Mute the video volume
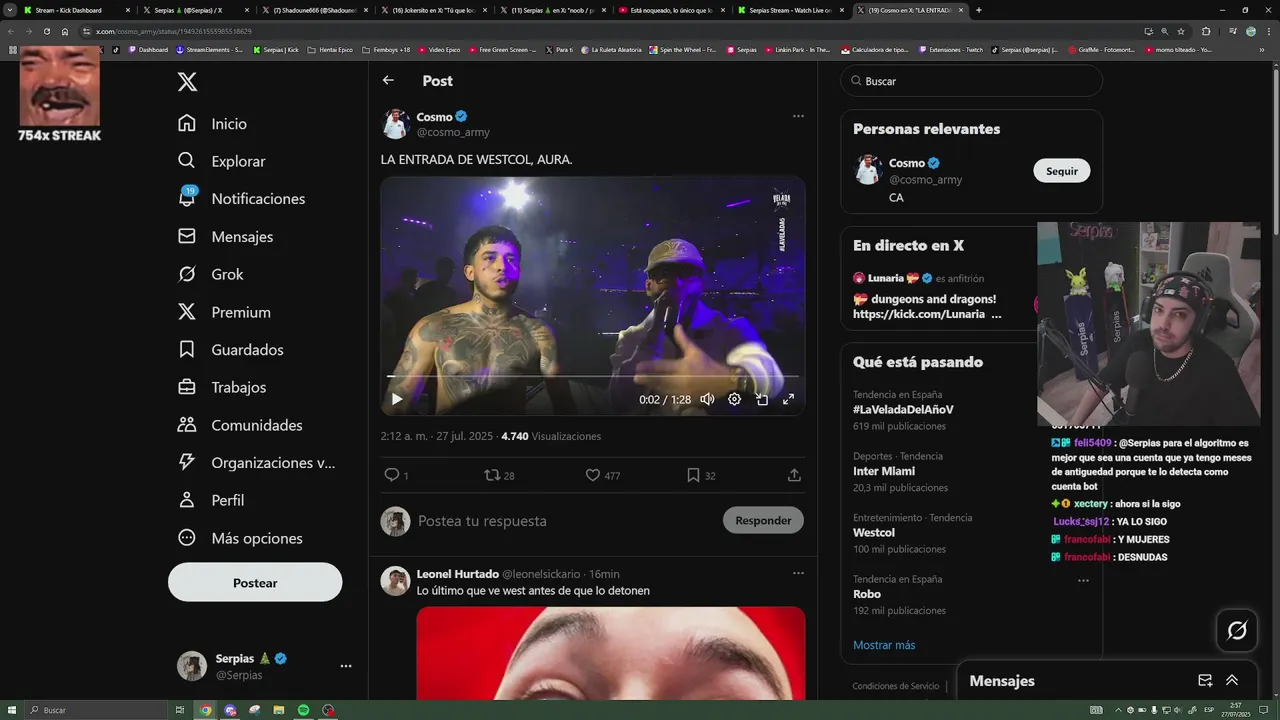The height and width of the screenshot is (720, 1280). coord(707,399)
